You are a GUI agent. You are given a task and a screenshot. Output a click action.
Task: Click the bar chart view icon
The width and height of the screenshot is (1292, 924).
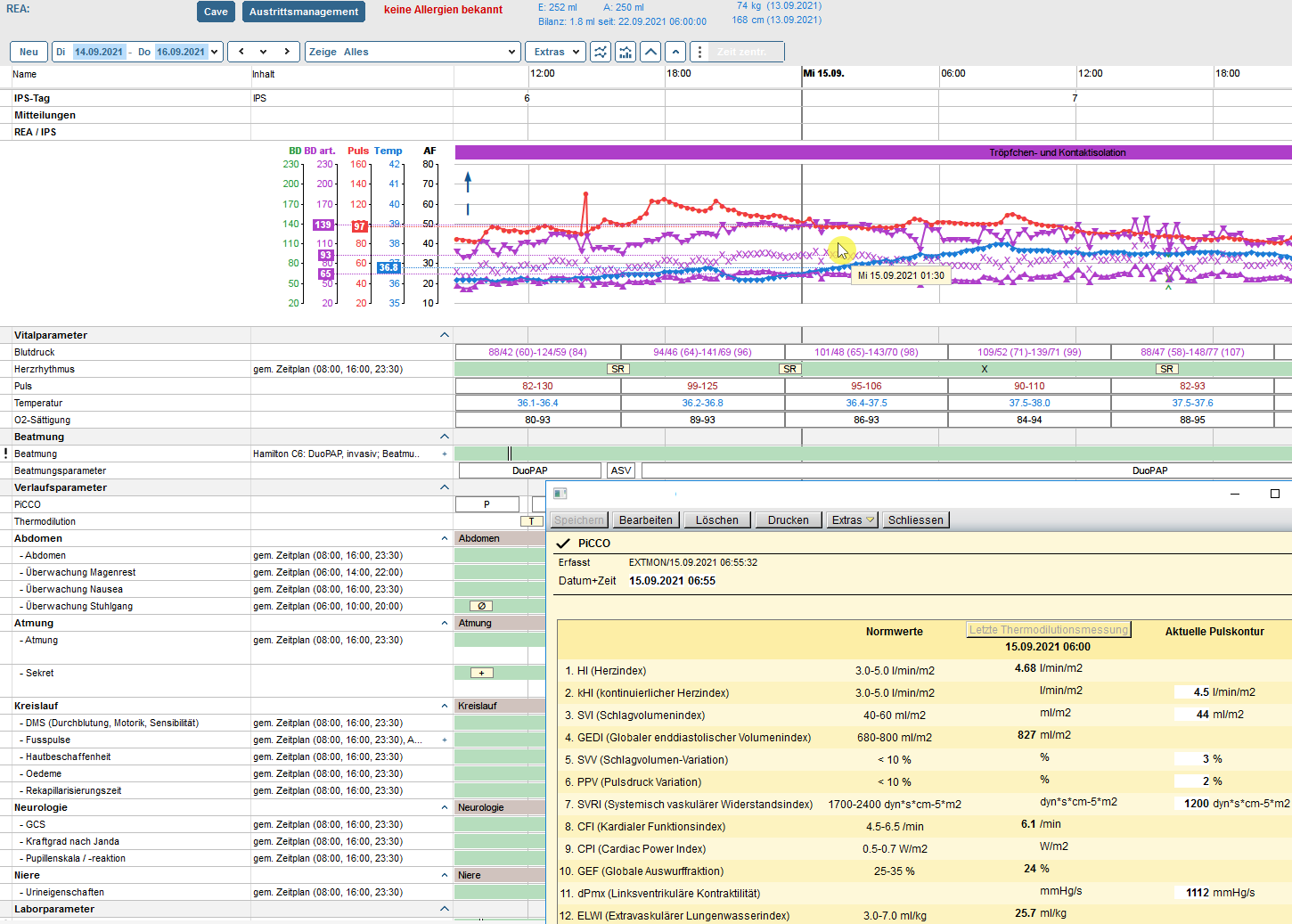coord(626,52)
